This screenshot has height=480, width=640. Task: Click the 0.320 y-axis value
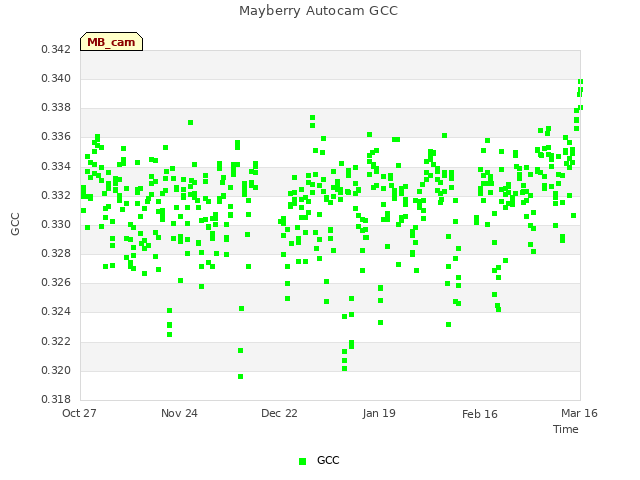56,370
